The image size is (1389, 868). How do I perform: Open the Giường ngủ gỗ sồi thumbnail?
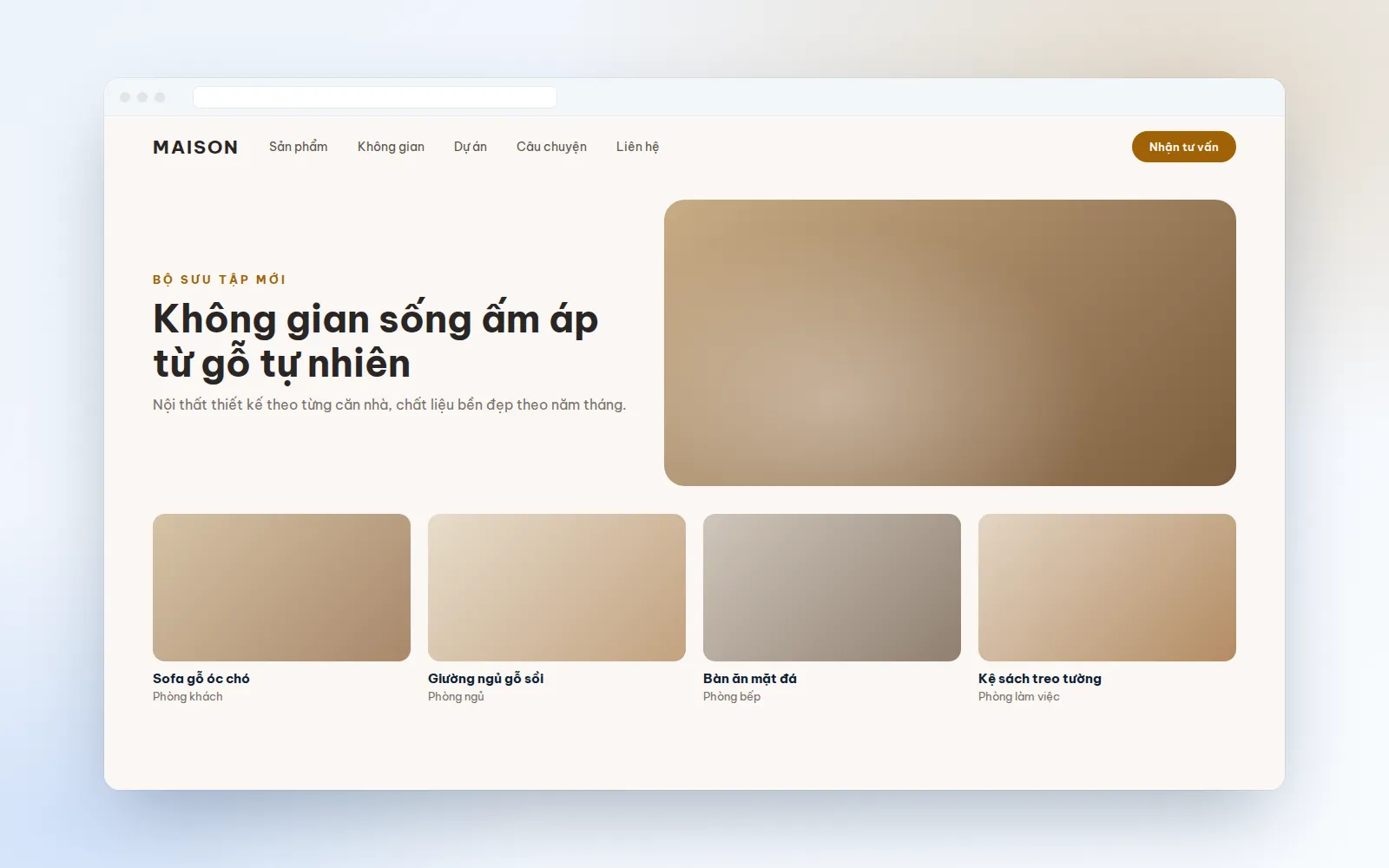point(556,588)
